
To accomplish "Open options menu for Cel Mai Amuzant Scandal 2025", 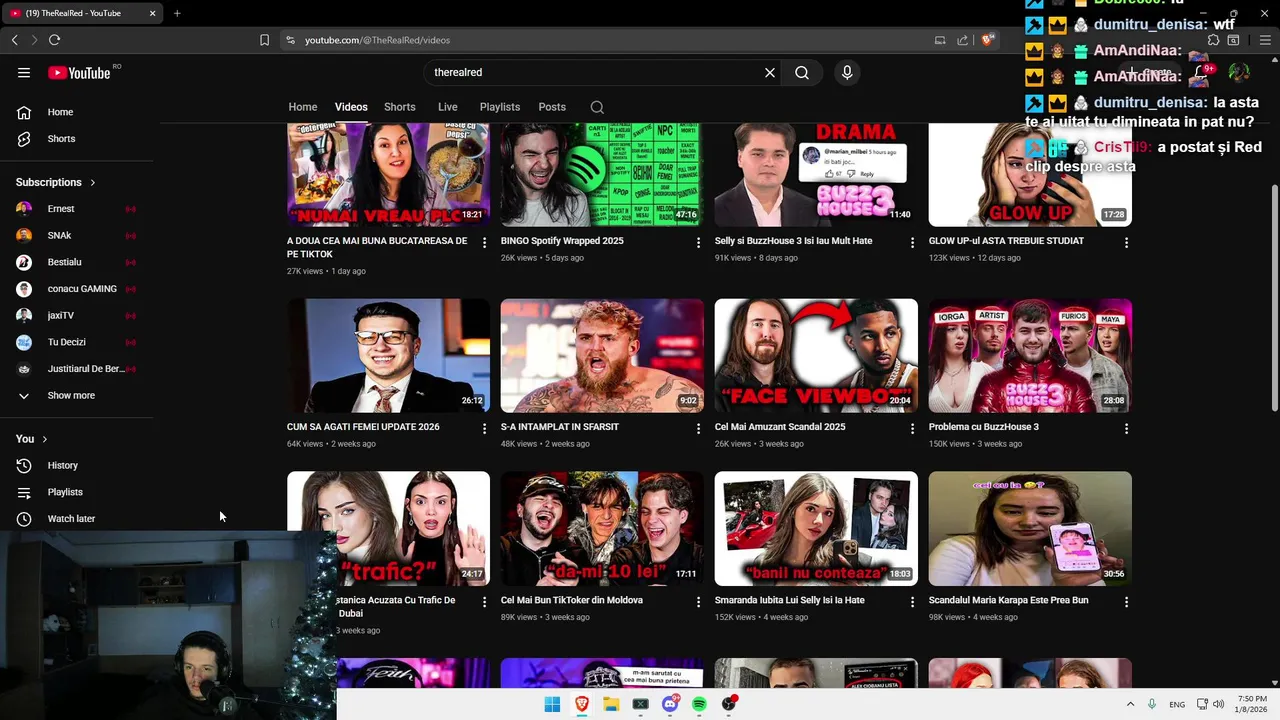I will click(x=912, y=428).
